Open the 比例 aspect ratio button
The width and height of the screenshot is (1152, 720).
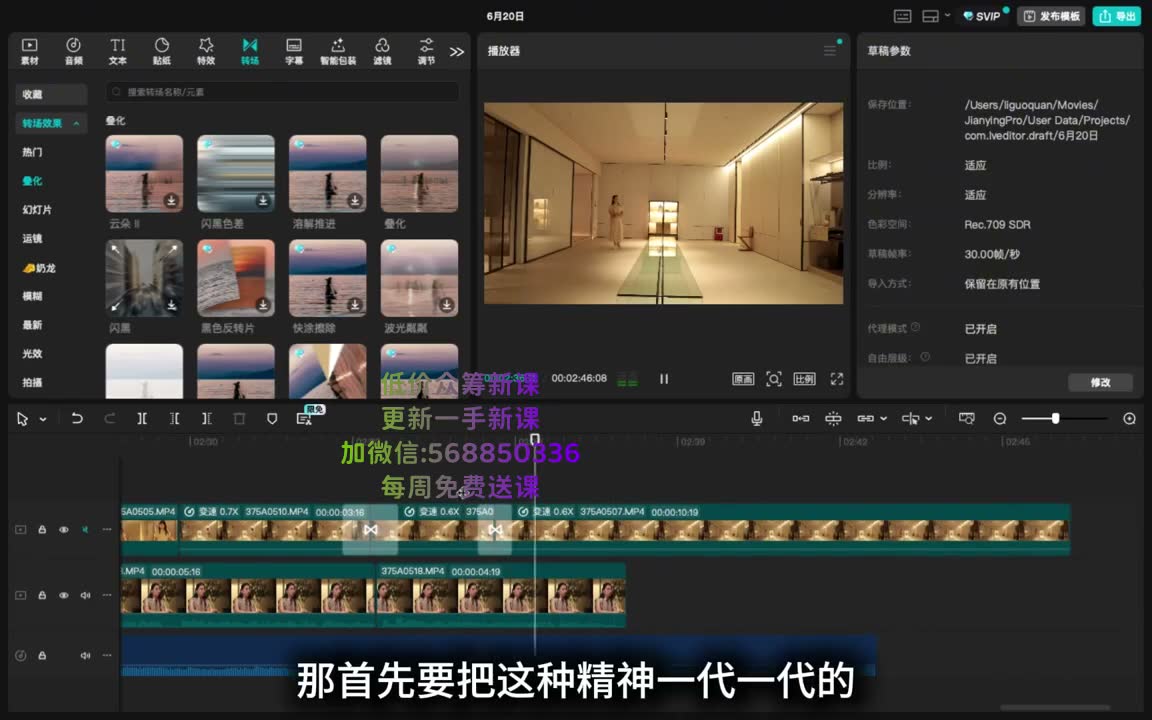point(804,379)
